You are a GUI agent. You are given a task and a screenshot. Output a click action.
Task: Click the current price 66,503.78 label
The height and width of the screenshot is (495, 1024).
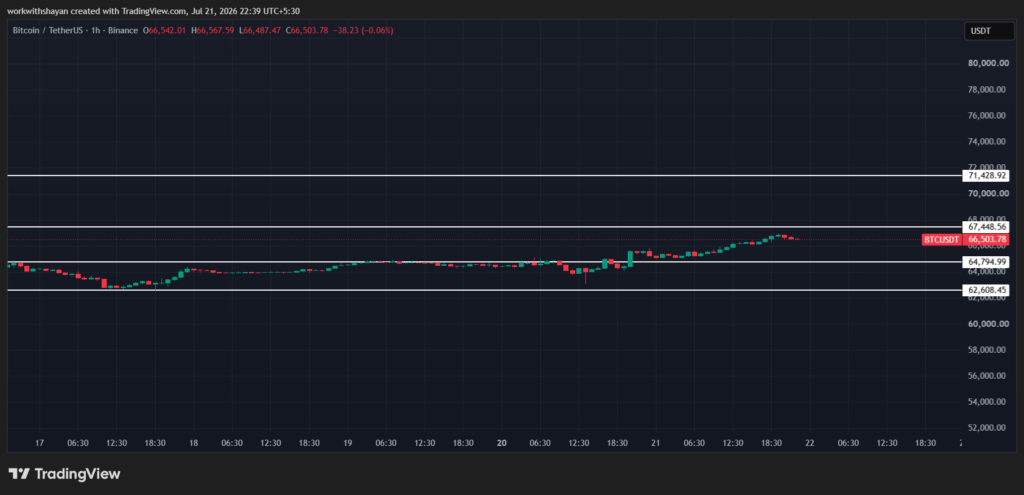(987, 240)
